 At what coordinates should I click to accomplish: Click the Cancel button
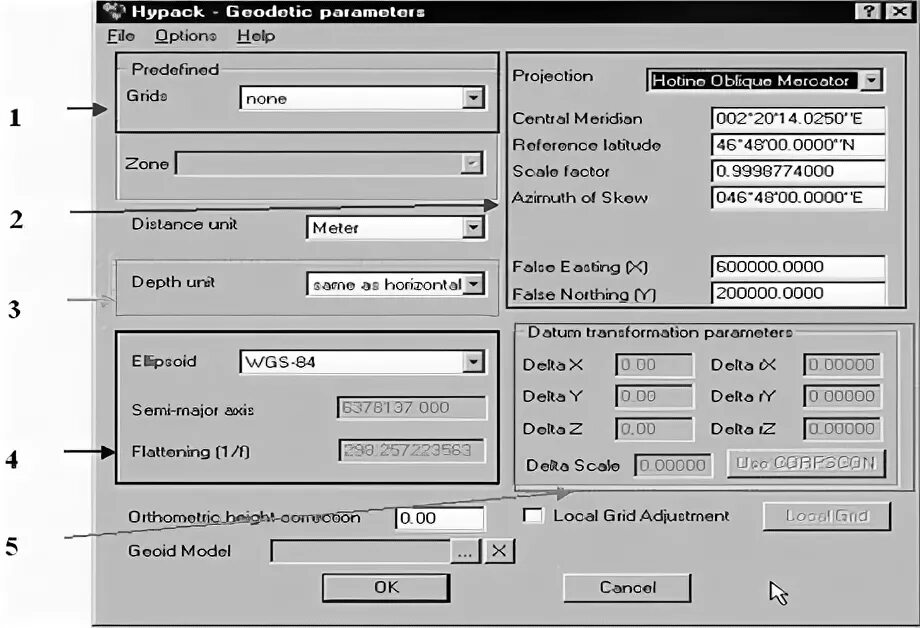[x=627, y=588]
